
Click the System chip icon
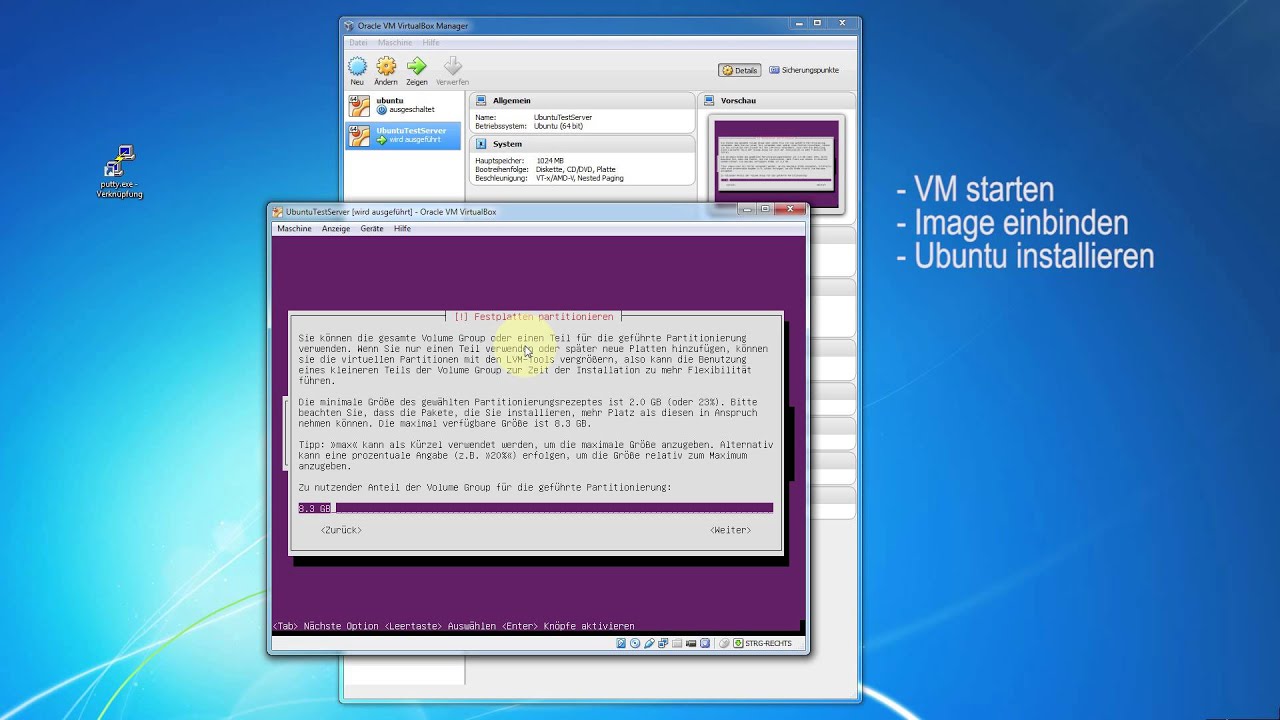coord(481,144)
